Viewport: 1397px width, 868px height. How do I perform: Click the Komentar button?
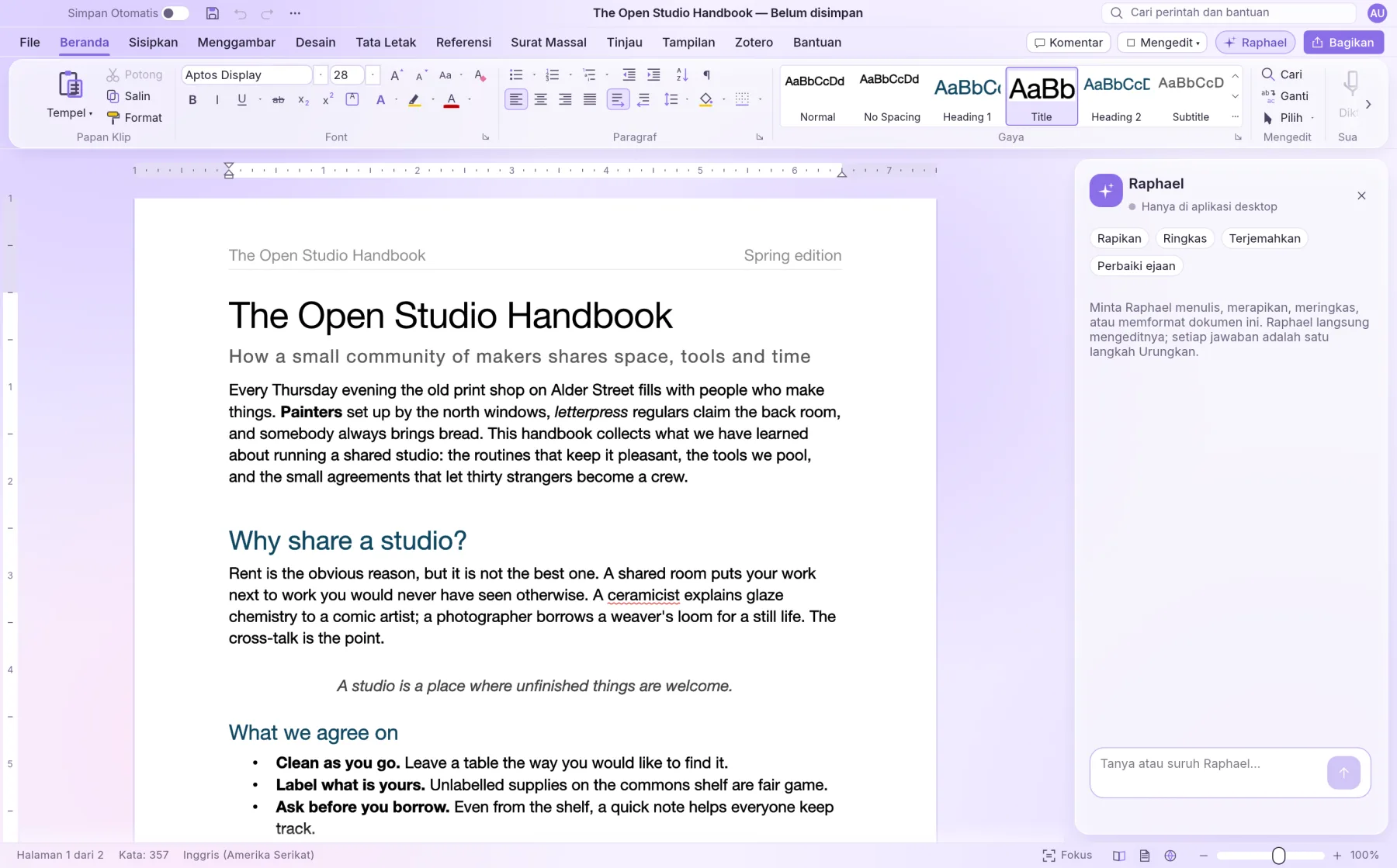tap(1068, 43)
